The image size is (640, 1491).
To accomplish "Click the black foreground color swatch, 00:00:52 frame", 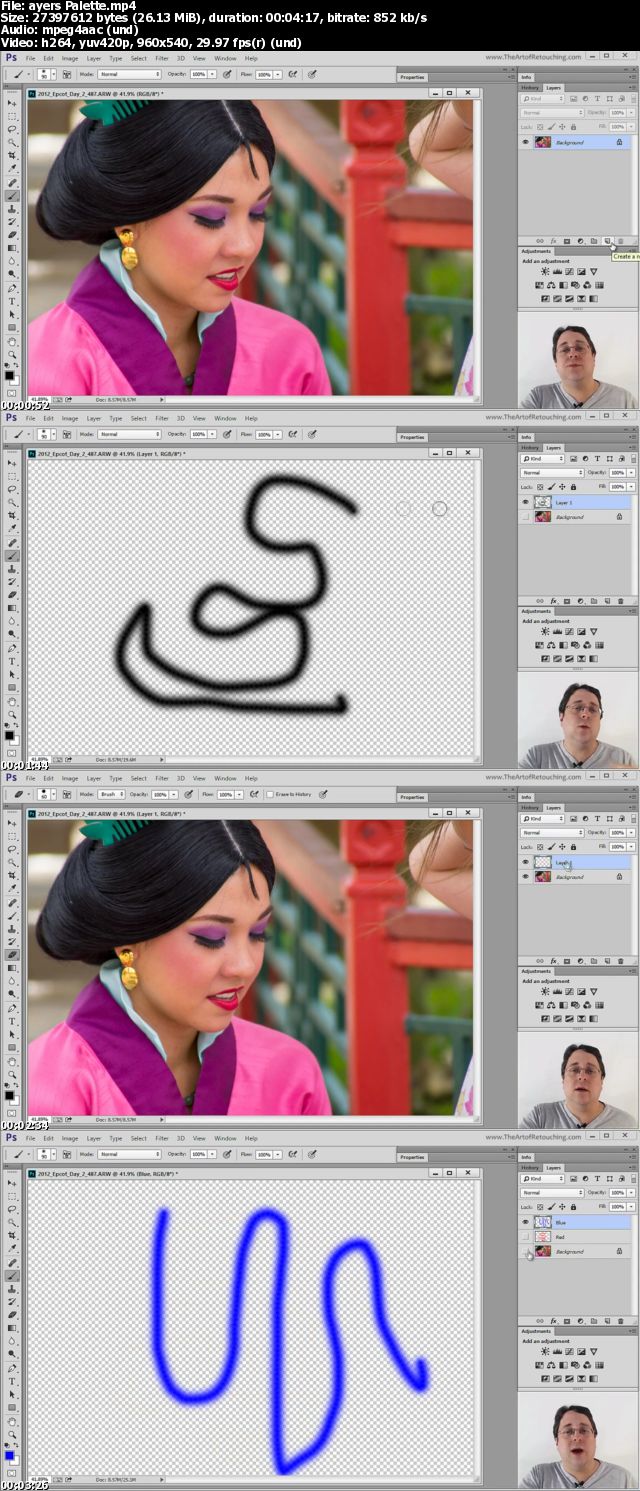I will click(9, 375).
